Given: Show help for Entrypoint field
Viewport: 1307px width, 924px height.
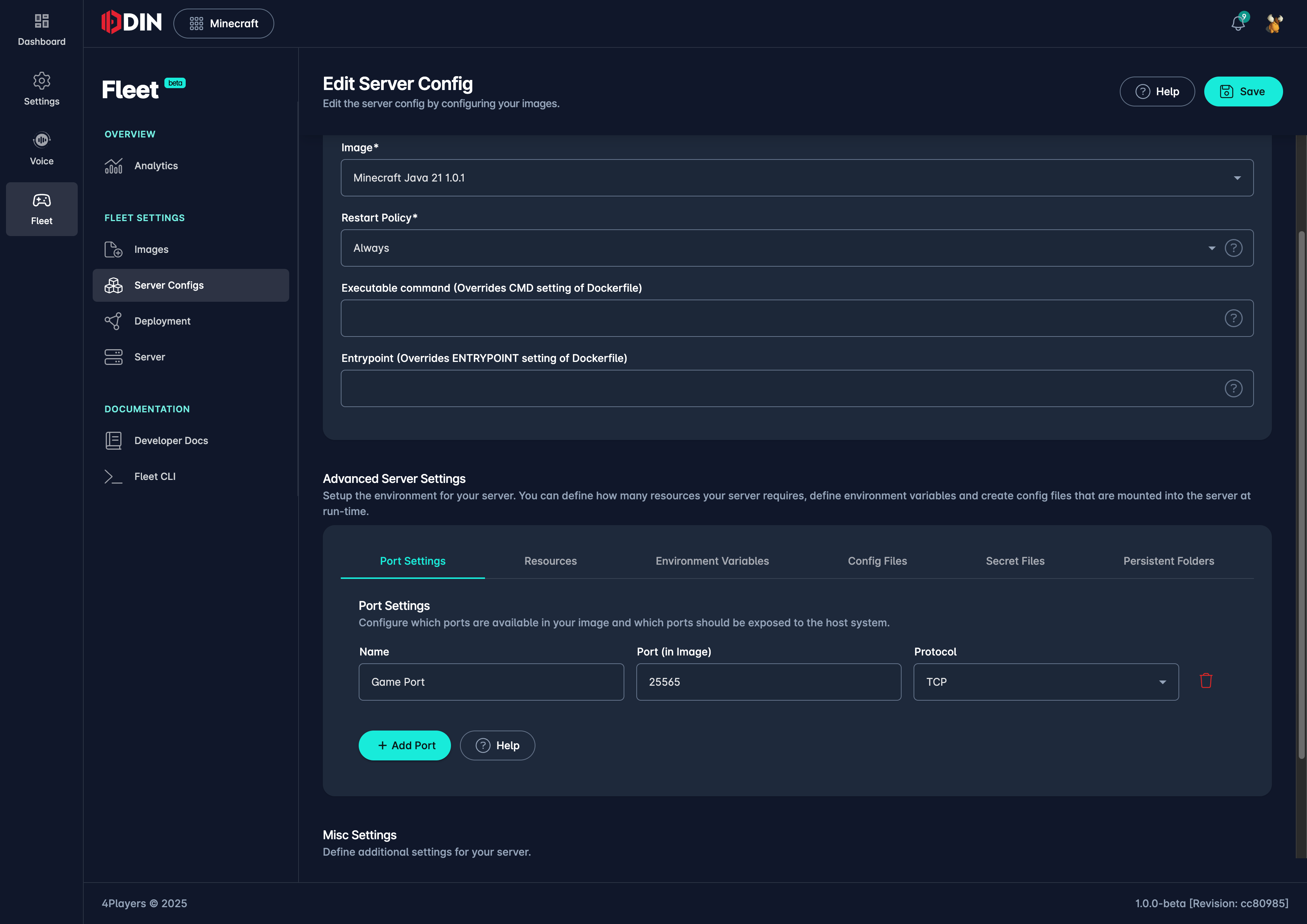Looking at the screenshot, I should point(1233,388).
